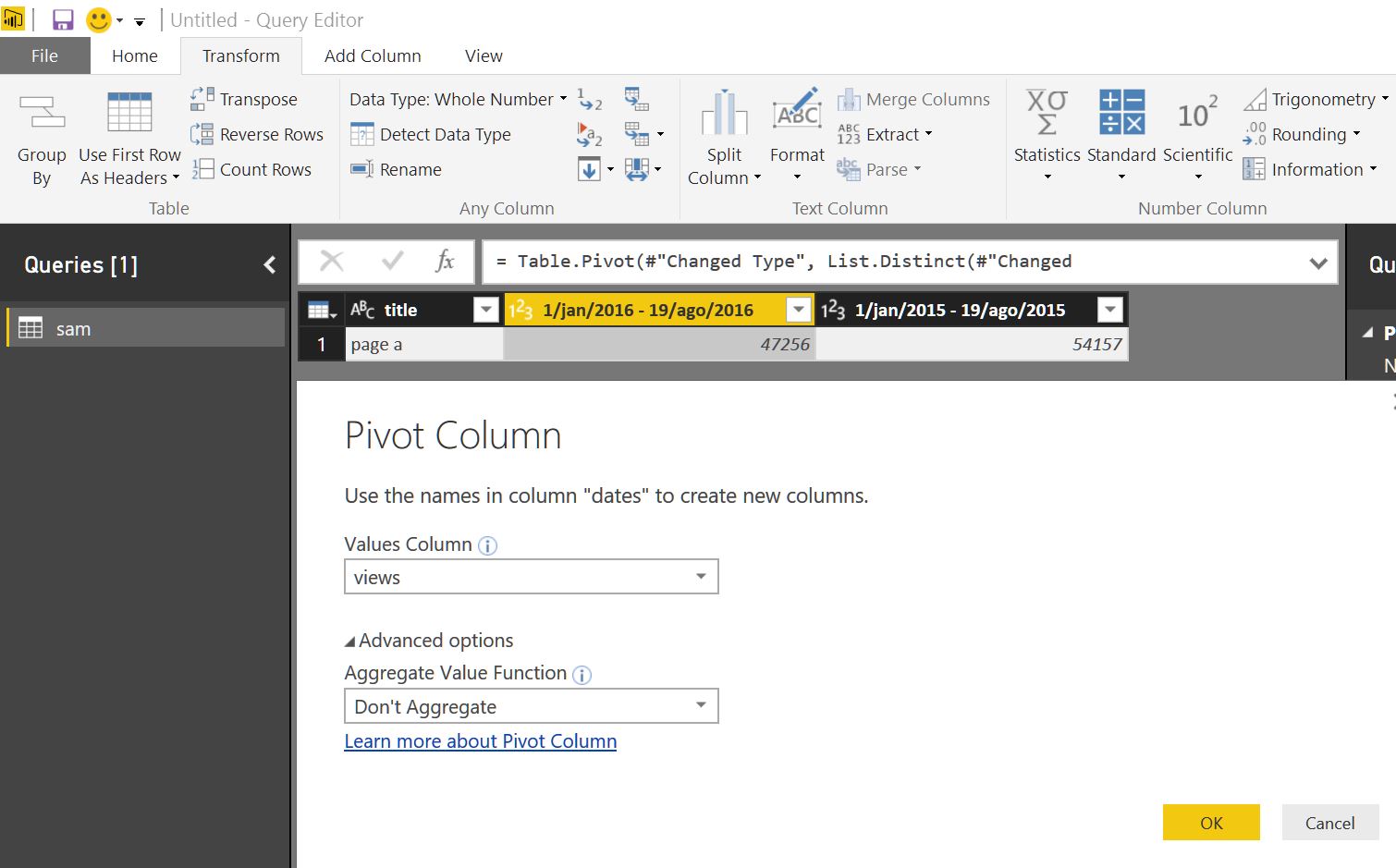Viewport: 1396px width, 868px height.
Task: Click the smiley feedback icon
Action: 99,19
